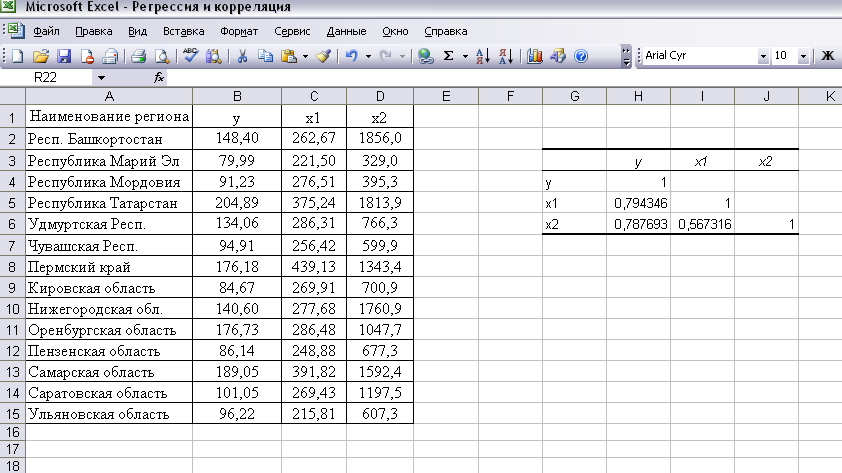Toggle bold with the Ж button
Image resolution: width=842 pixels, height=473 pixels.
[x=828, y=55]
